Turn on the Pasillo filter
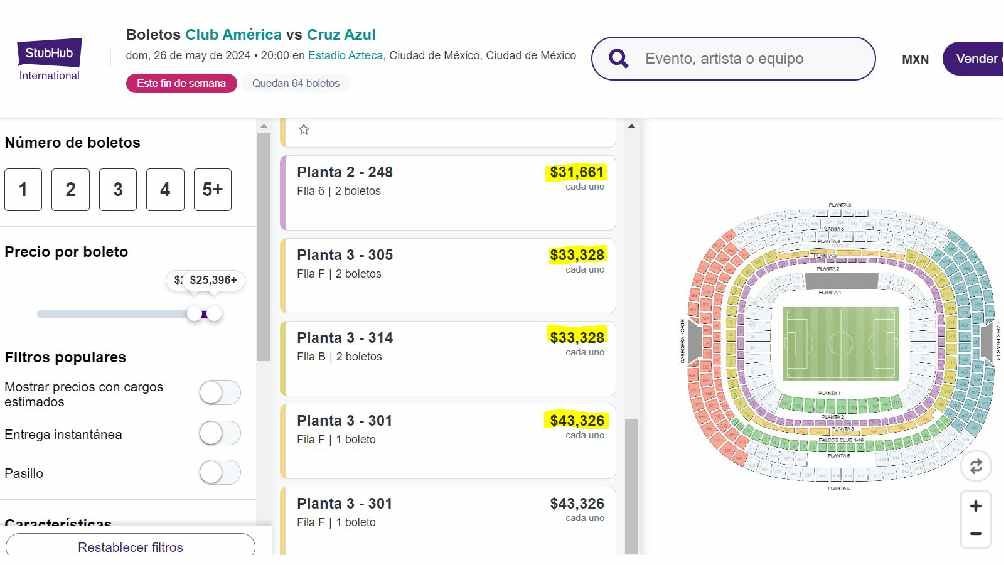Viewport: 1004px width, 565px height. [220, 472]
